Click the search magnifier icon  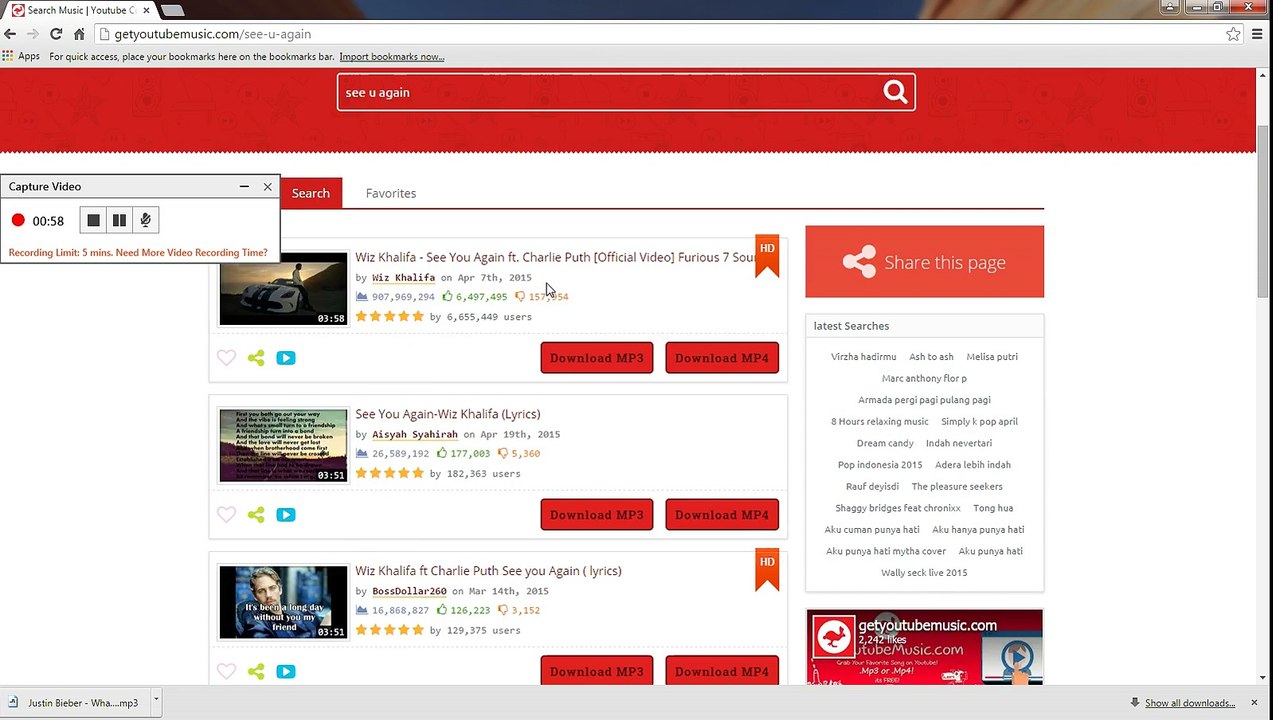coord(895,92)
